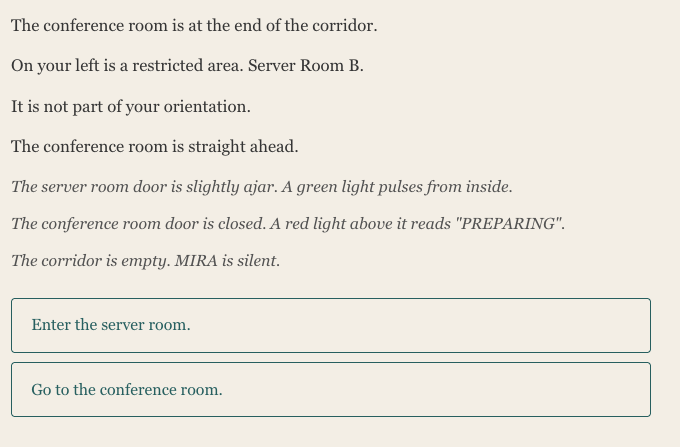This screenshot has height=447, width=680.
Task: Click "It is not part of your orientation."
Action: 131,106
